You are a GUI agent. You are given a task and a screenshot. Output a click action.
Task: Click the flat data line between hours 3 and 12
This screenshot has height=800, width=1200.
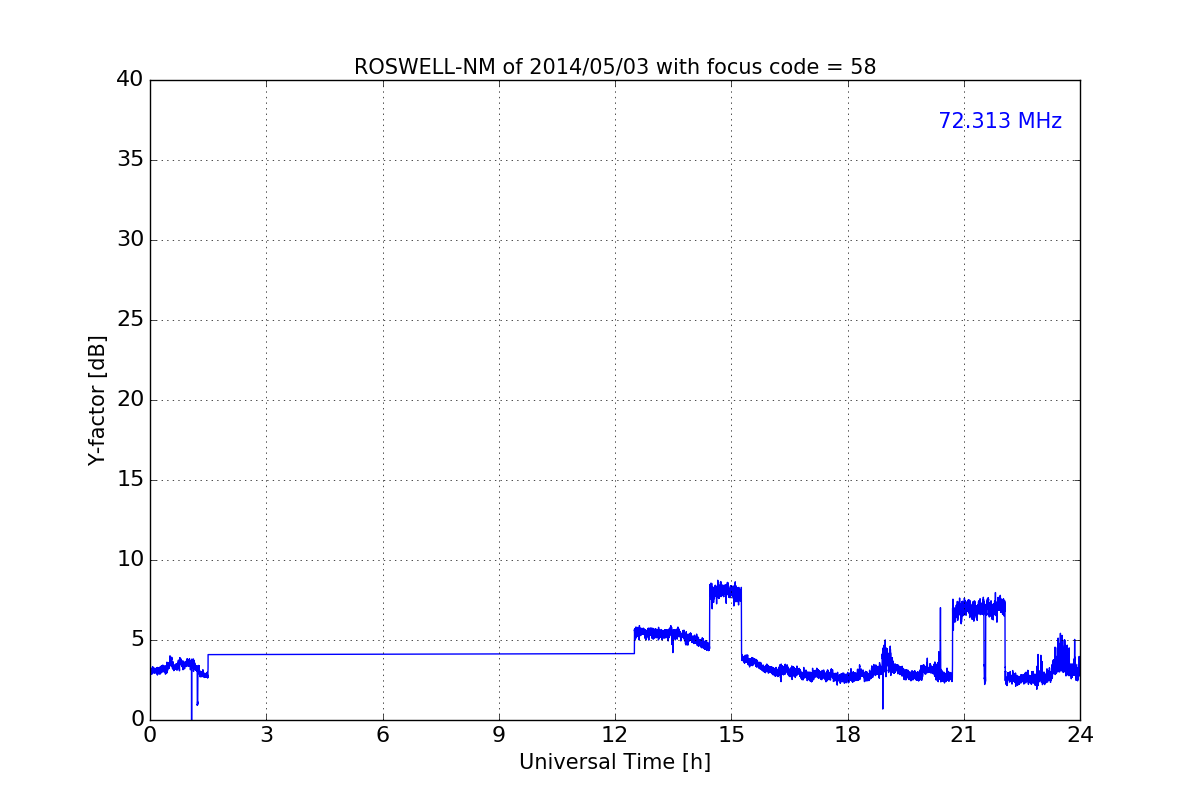point(420,654)
